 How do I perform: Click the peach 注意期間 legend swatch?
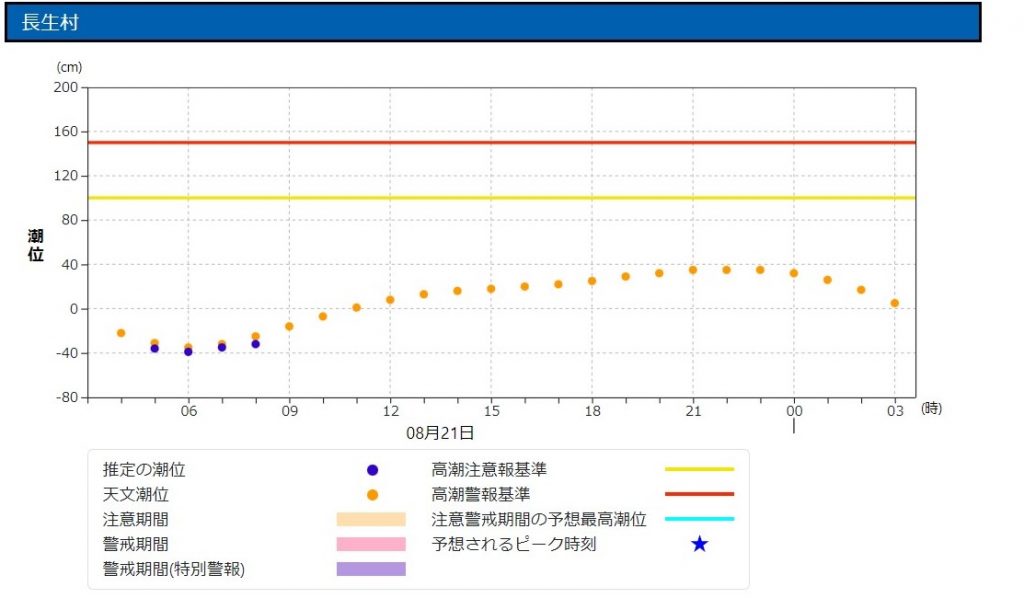(x=371, y=520)
